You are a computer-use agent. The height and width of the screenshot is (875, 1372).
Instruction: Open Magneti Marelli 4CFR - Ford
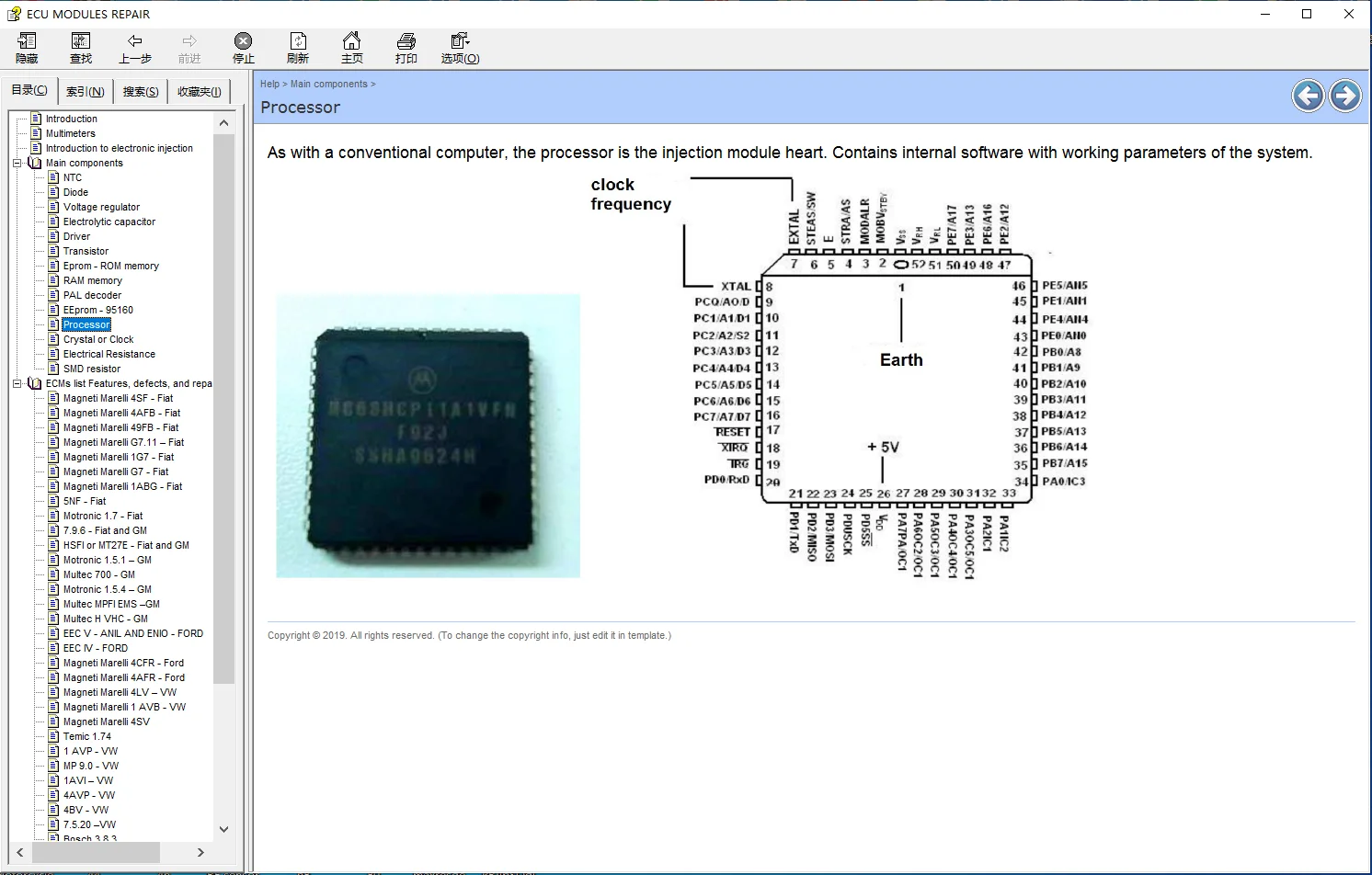[124, 663]
